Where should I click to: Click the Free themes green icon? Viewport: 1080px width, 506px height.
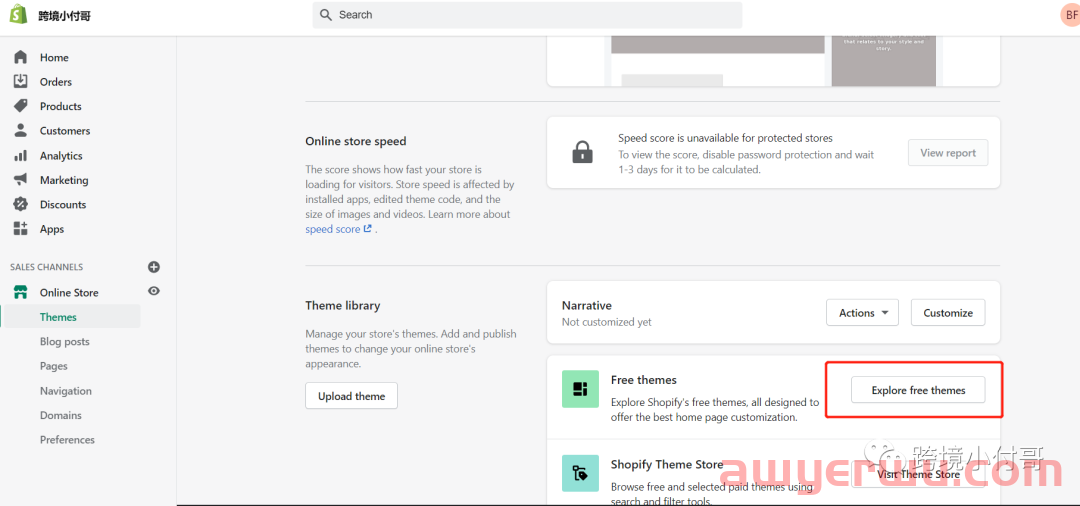click(x=580, y=389)
